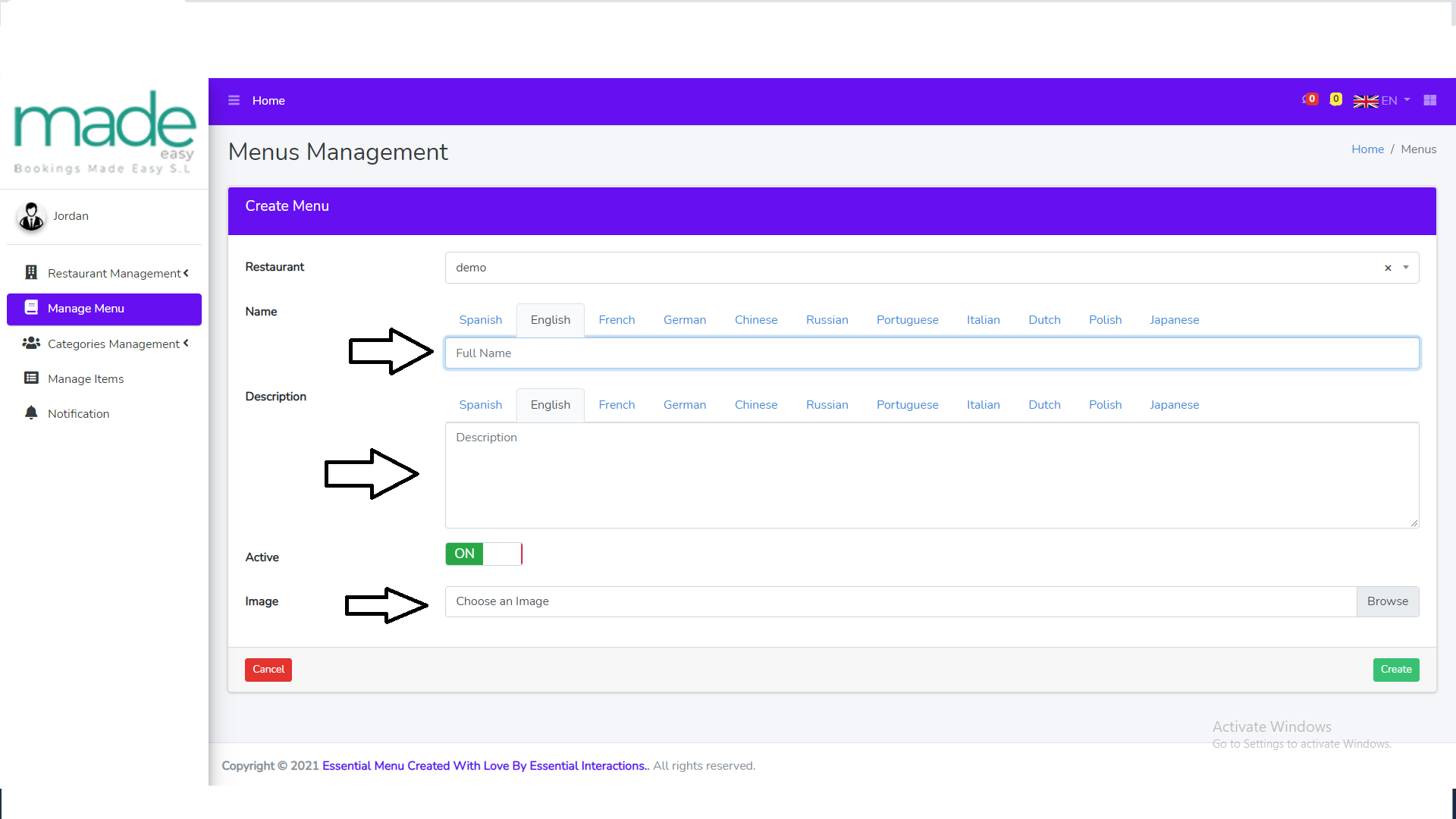Select Russian tab under Description
Screen dimensions: 1456x819
click(827, 405)
